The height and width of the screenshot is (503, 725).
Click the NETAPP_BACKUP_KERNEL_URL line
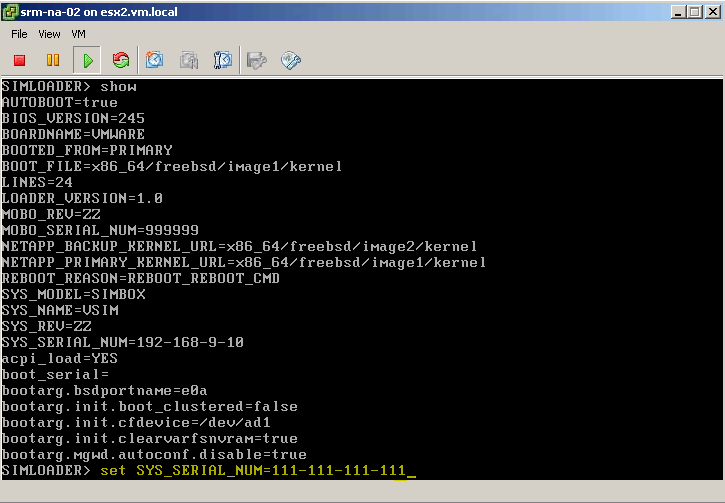pos(240,246)
